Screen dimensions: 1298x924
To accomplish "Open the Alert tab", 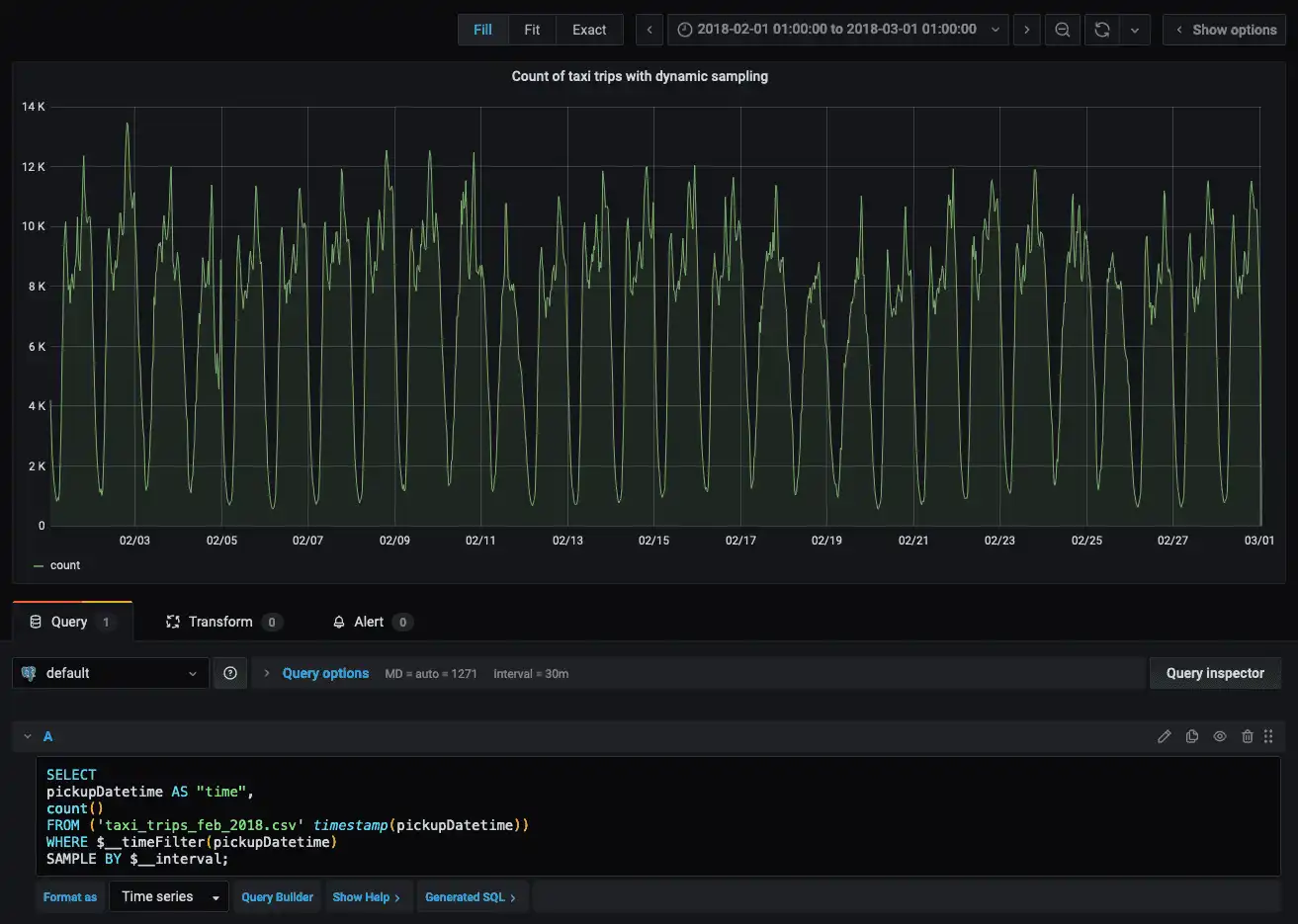I will click(x=369, y=622).
